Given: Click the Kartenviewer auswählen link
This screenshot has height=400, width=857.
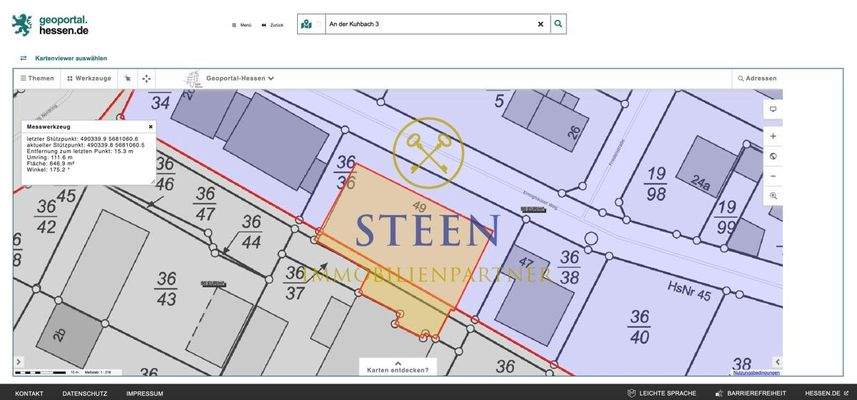Looking at the screenshot, I should coord(70,58).
